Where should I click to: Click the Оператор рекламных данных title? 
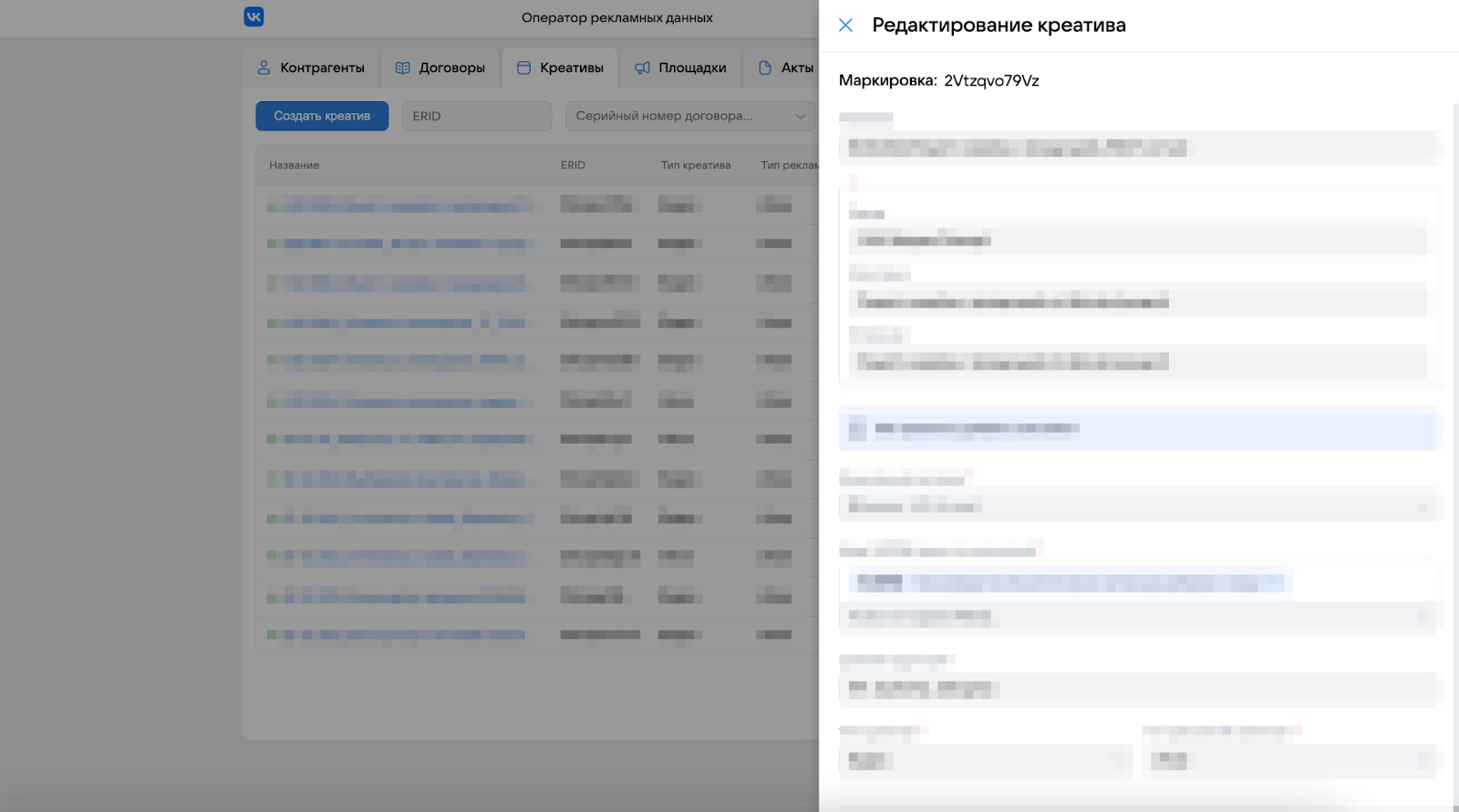coord(617,17)
